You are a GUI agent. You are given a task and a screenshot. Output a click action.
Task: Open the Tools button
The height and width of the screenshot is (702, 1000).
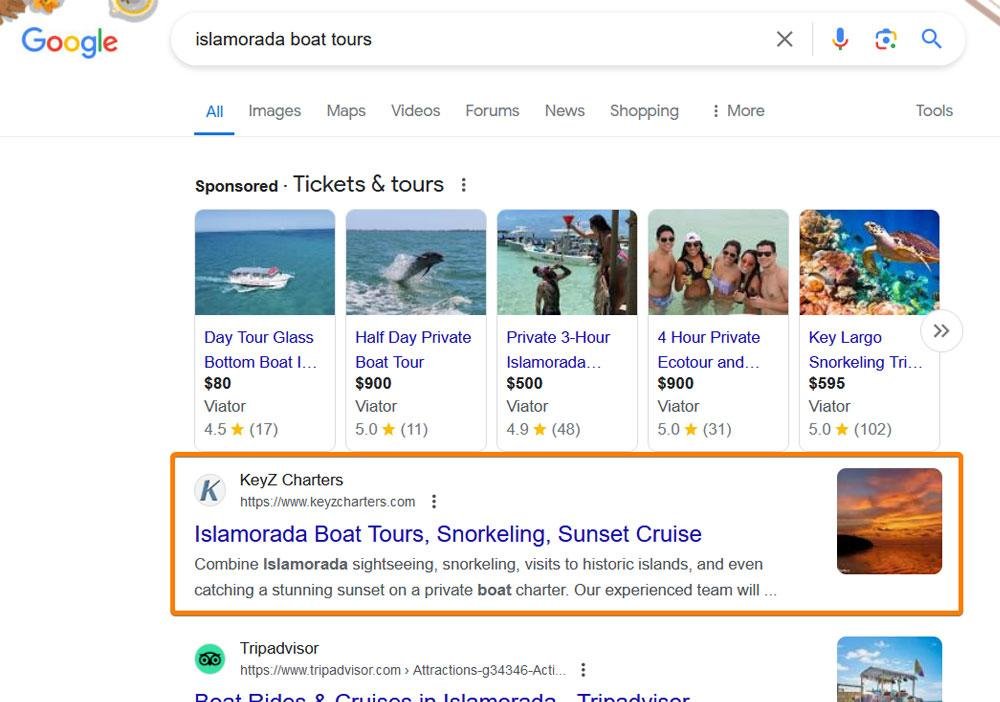tap(934, 111)
